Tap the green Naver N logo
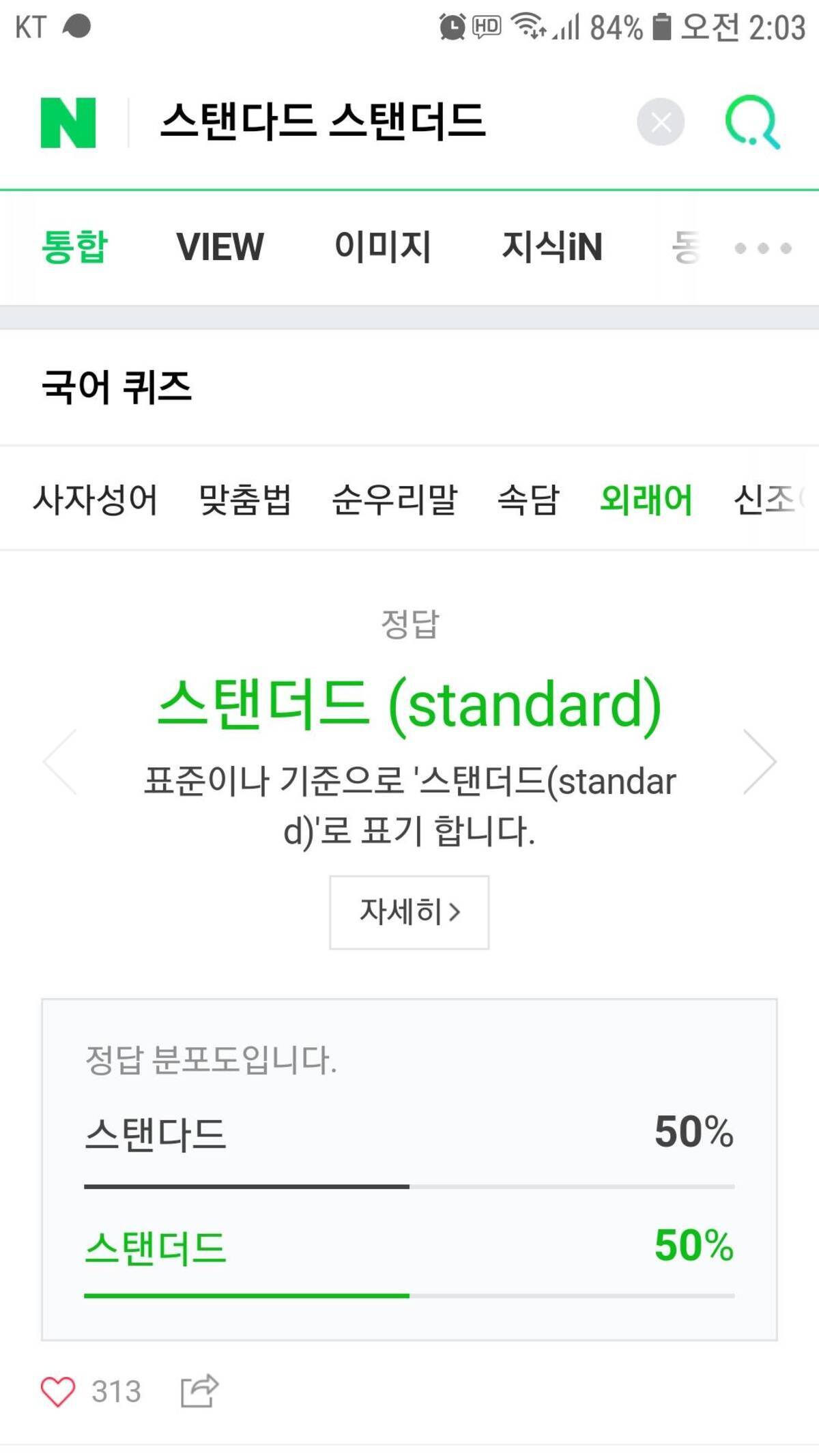This screenshot has height=1456, width=819. pos(68,123)
